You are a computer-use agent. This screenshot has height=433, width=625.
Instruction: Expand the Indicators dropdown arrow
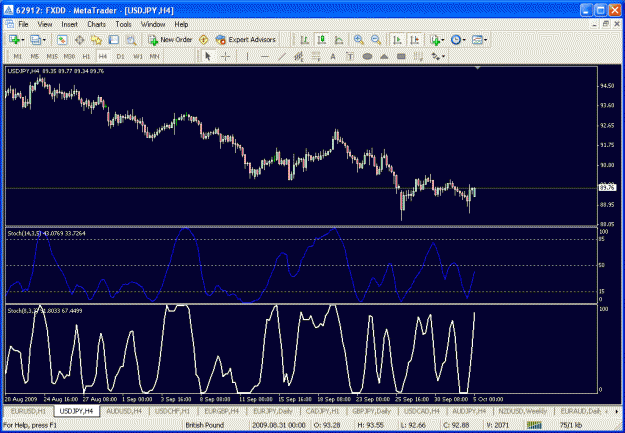click(x=442, y=40)
